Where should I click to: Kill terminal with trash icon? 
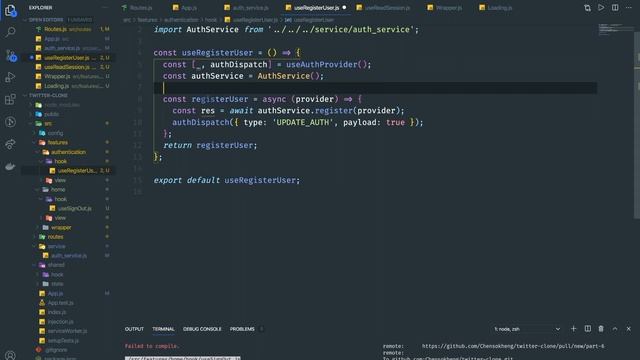601,329
